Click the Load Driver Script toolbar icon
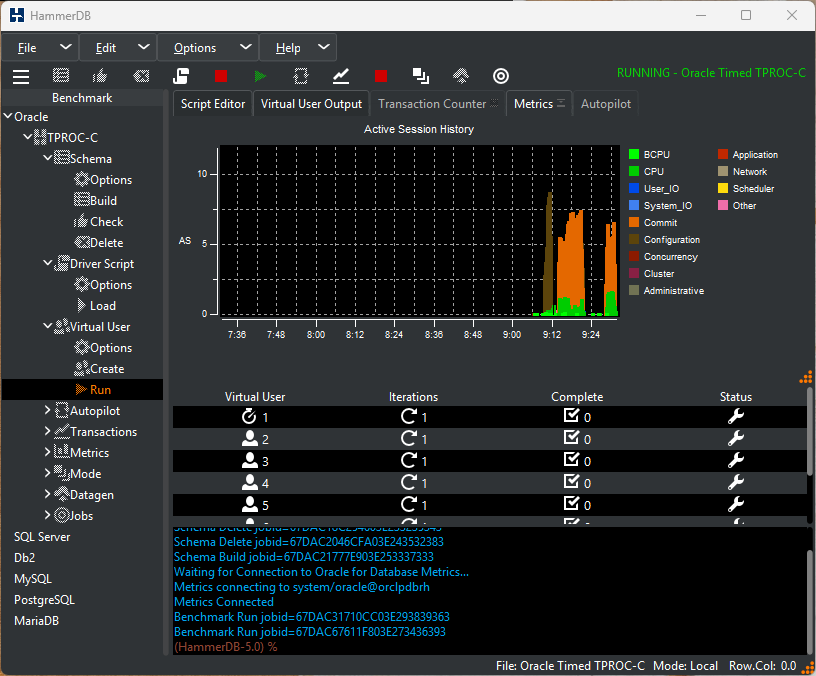Screen dimensions: 816x676 (181, 76)
